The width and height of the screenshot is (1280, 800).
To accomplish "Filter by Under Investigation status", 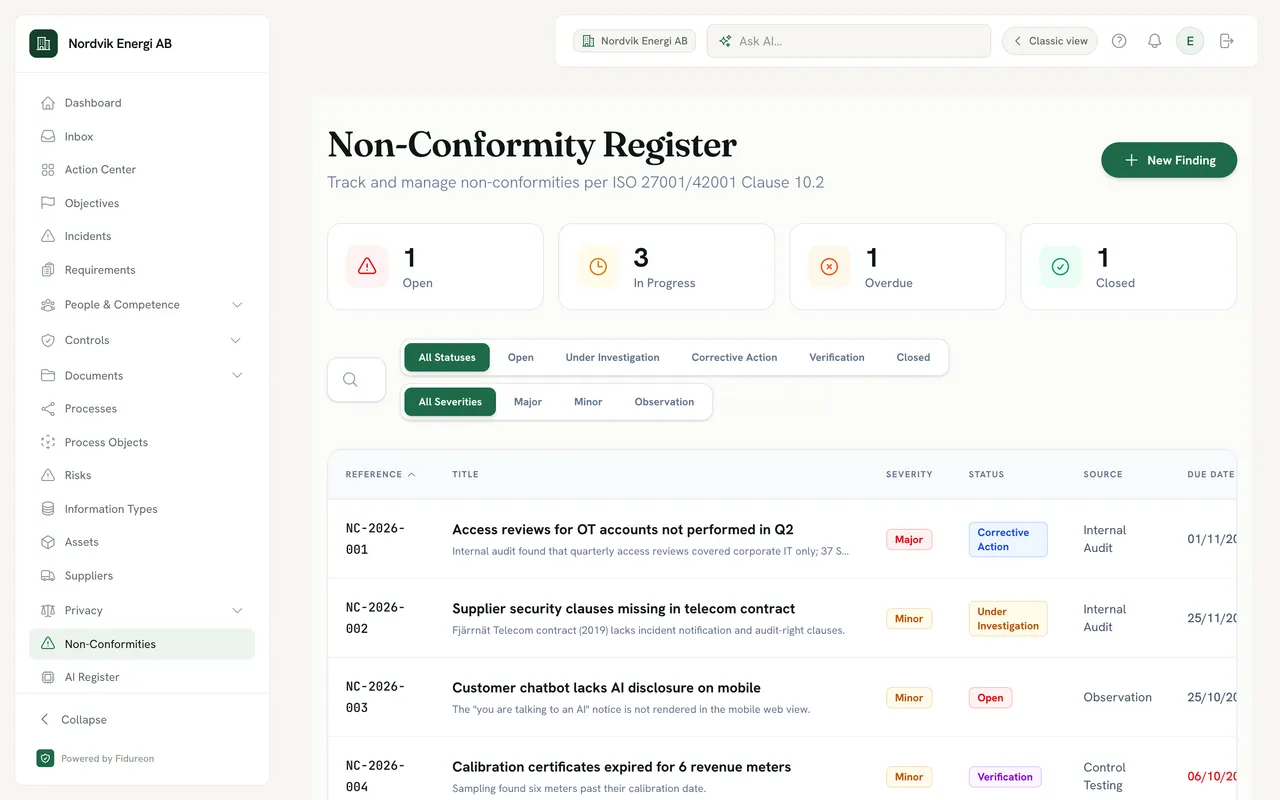I will click(x=612, y=357).
